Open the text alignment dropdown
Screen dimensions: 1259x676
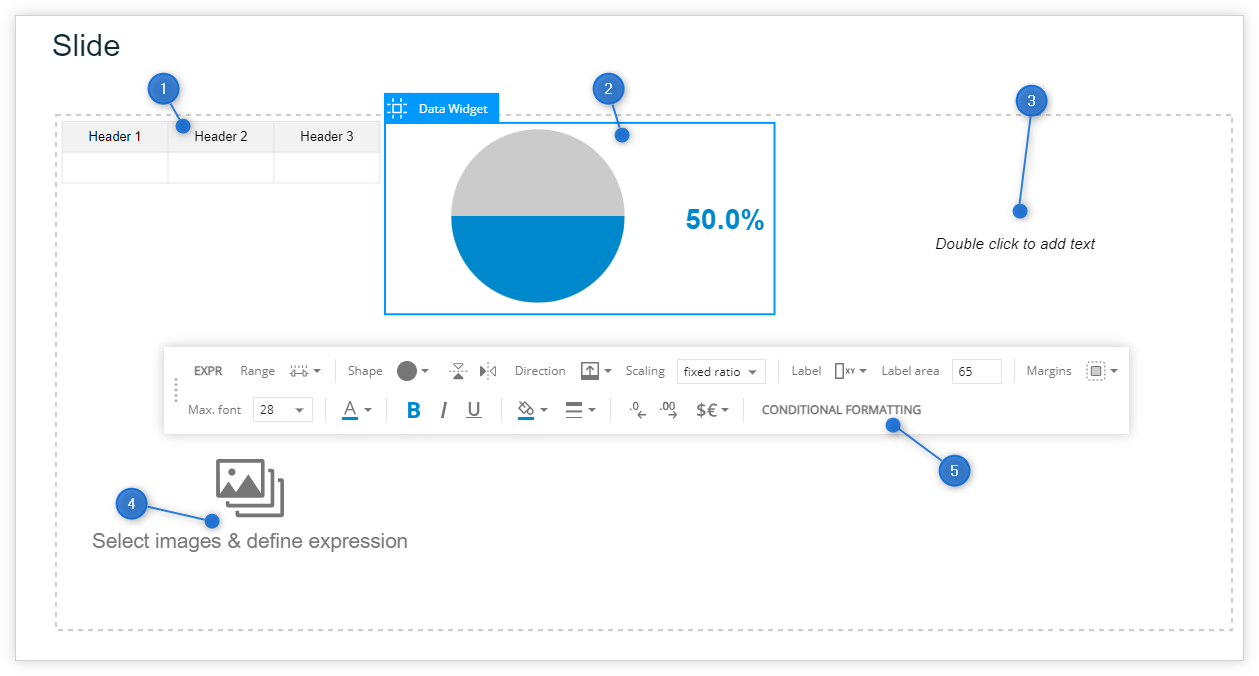pos(580,410)
